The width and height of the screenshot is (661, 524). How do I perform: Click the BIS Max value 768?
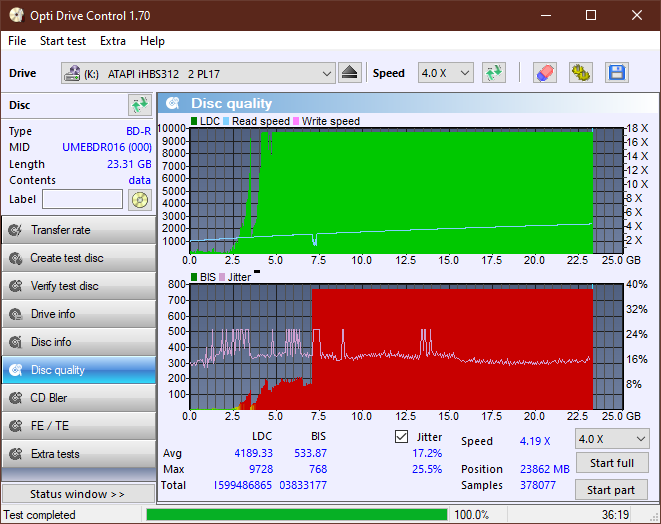pos(318,469)
